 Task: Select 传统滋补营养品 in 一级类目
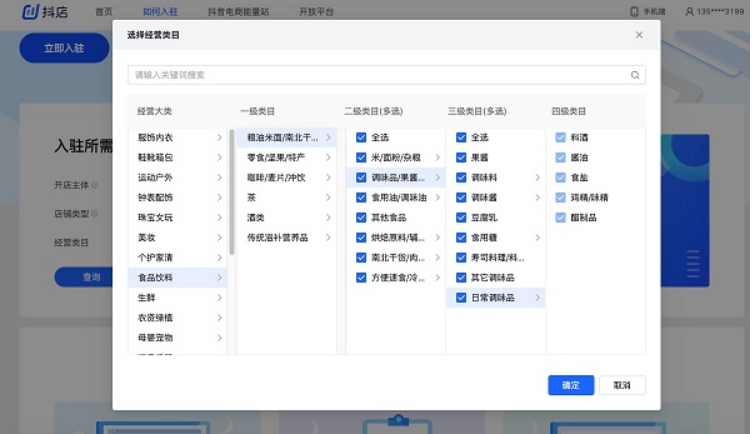pos(286,238)
